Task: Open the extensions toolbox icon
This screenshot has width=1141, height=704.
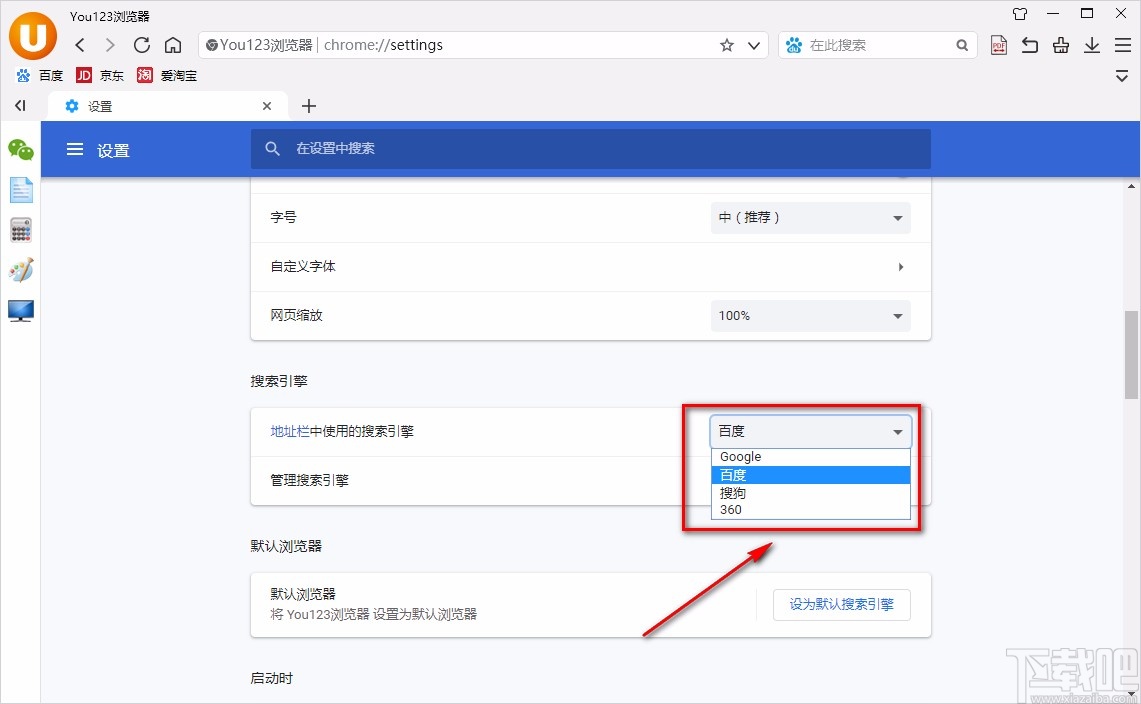Action: 1061,45
